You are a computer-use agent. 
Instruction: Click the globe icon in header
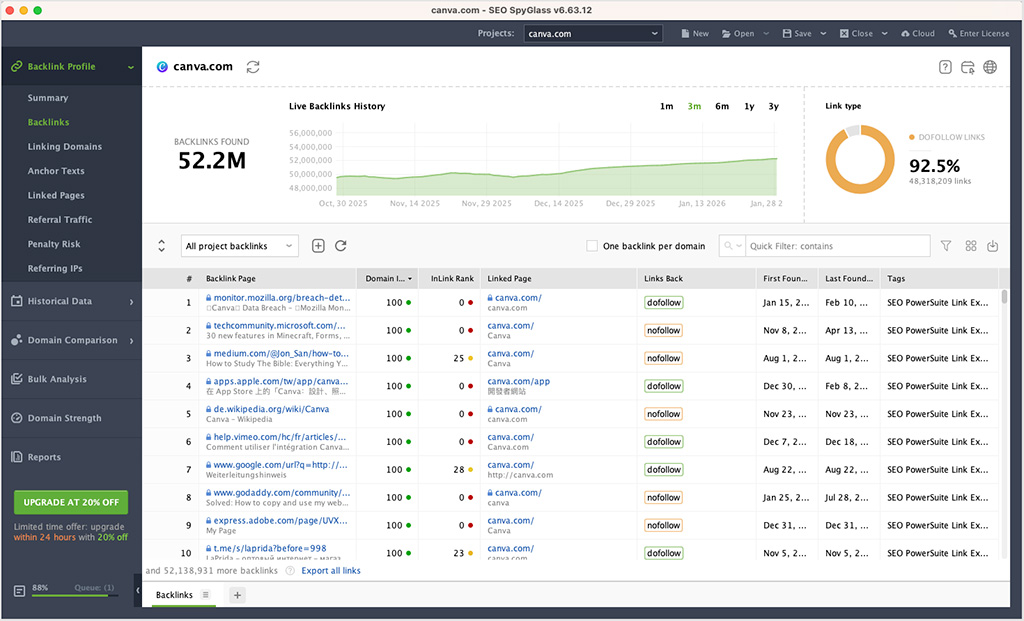tap(990, 67)
